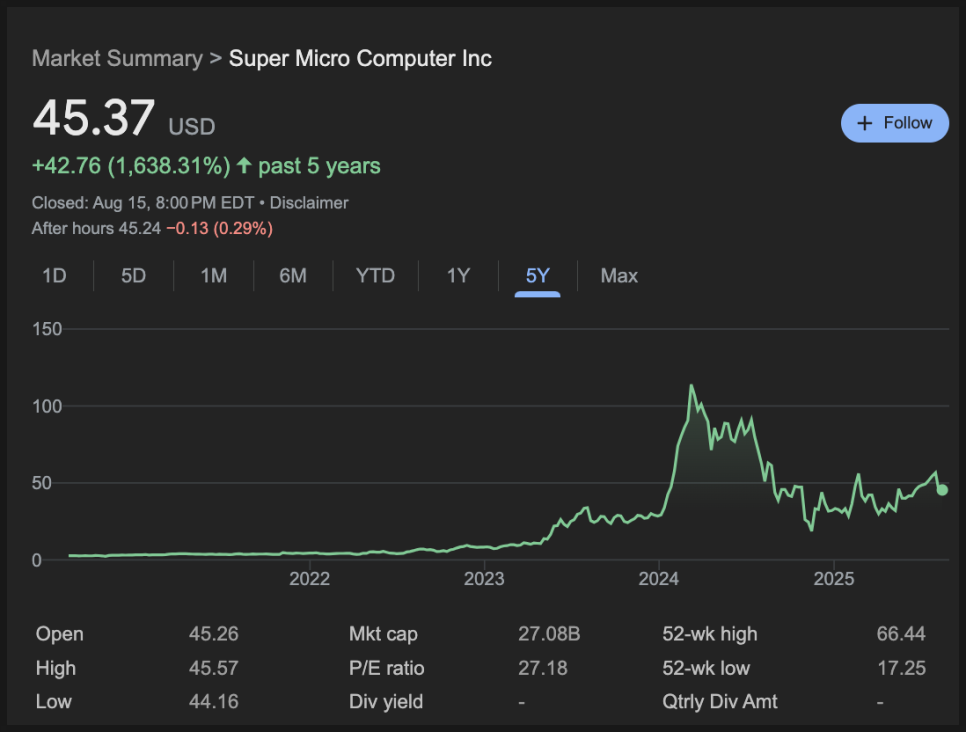This screenshot has height=732, width=966.
Task: Open the YTD chart tab
Action: coord(375,275)
